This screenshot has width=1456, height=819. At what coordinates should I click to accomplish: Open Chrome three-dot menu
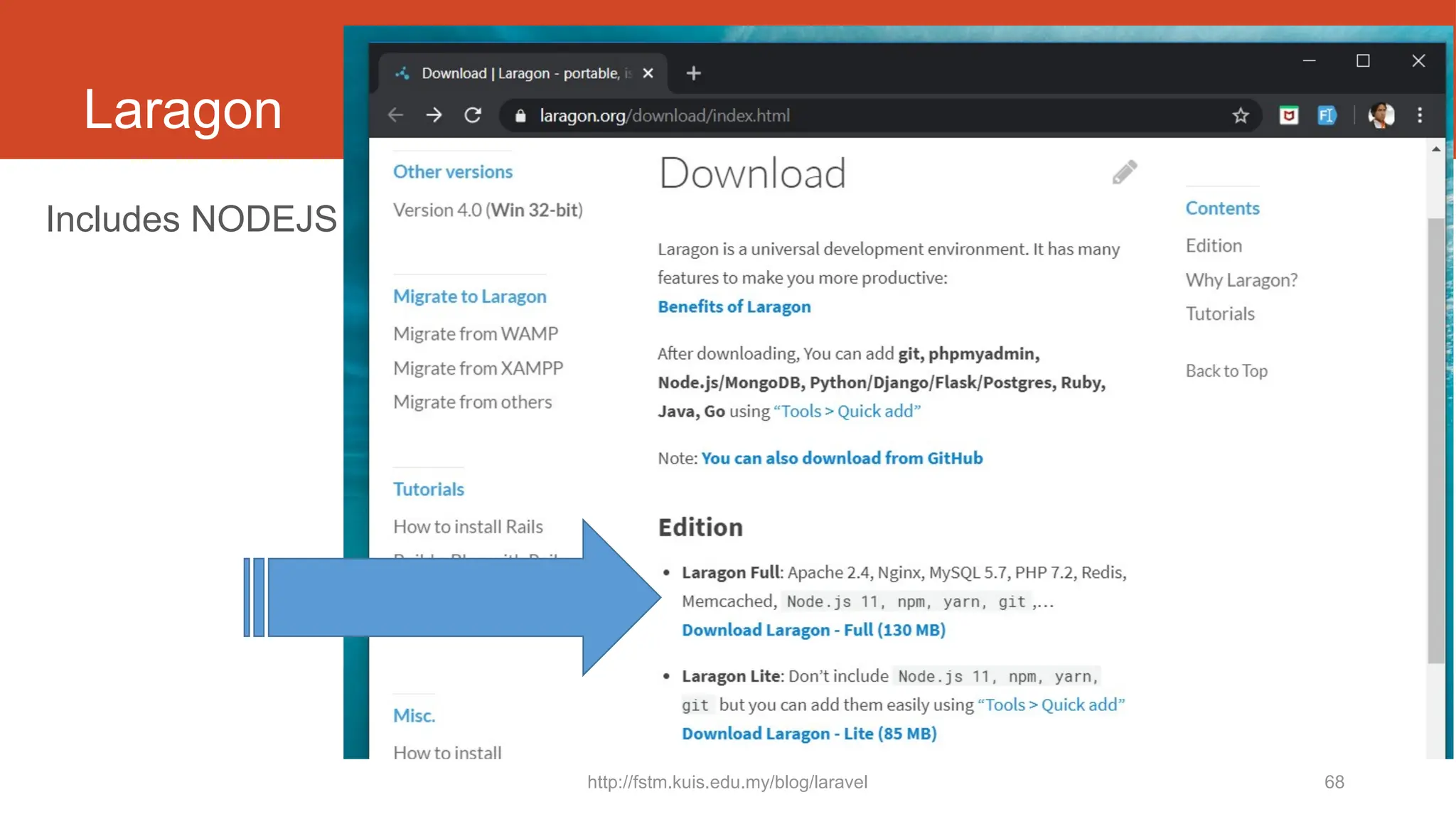point(1420,115)
